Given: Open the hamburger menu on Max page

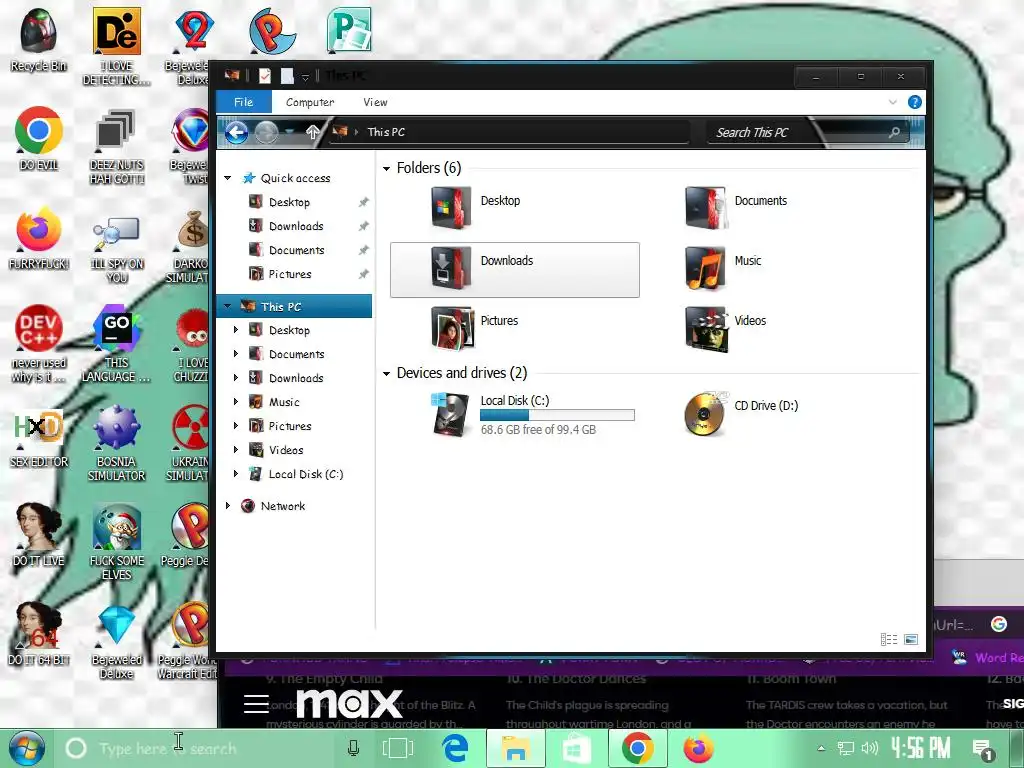Looking at the screenshot, I should [256, 703].
